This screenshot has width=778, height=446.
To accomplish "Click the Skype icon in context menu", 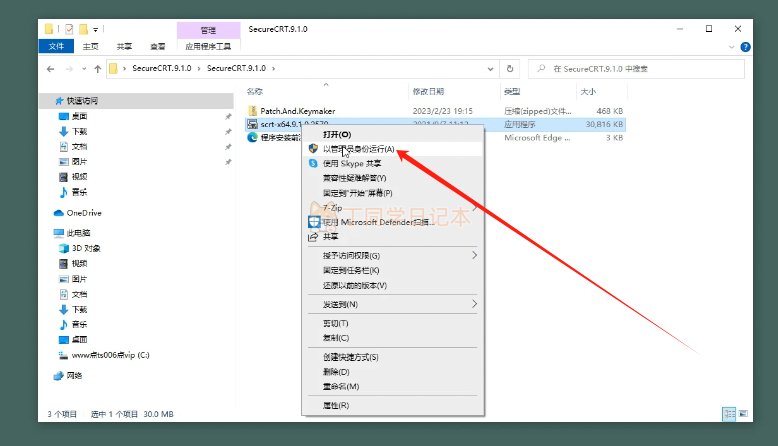I will 313,163.
